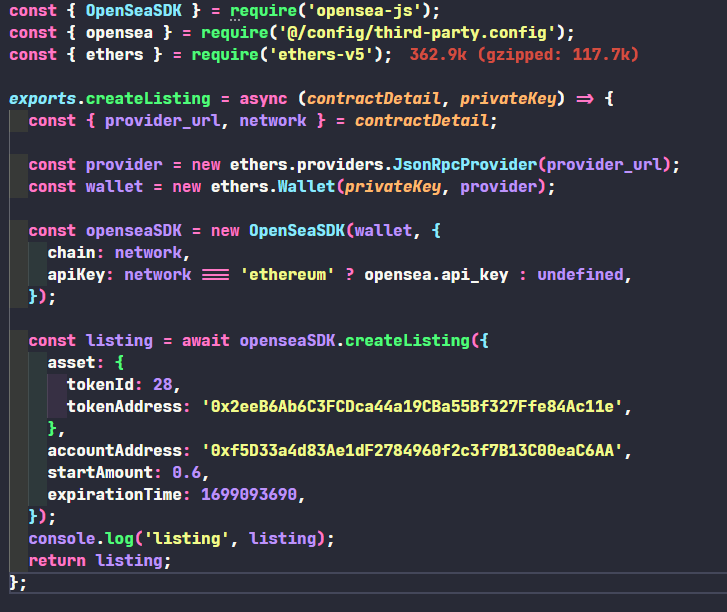This screenshot has height=612, width=727.
Task: Click the strict equality operator
Action: coord(216,275)
